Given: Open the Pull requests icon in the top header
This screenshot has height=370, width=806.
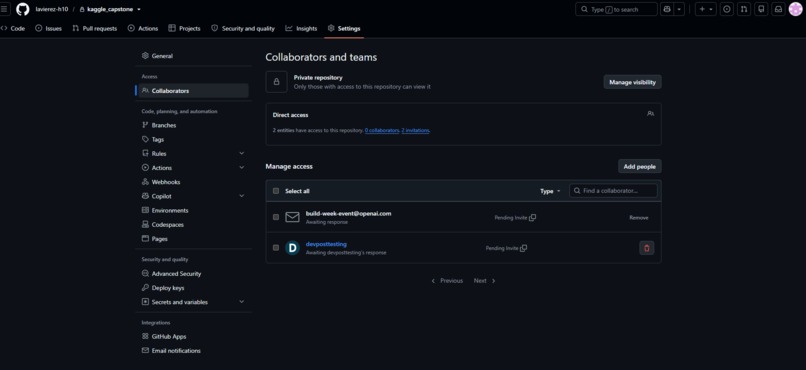Looking at the screenshot, I should tap(744, 9).
